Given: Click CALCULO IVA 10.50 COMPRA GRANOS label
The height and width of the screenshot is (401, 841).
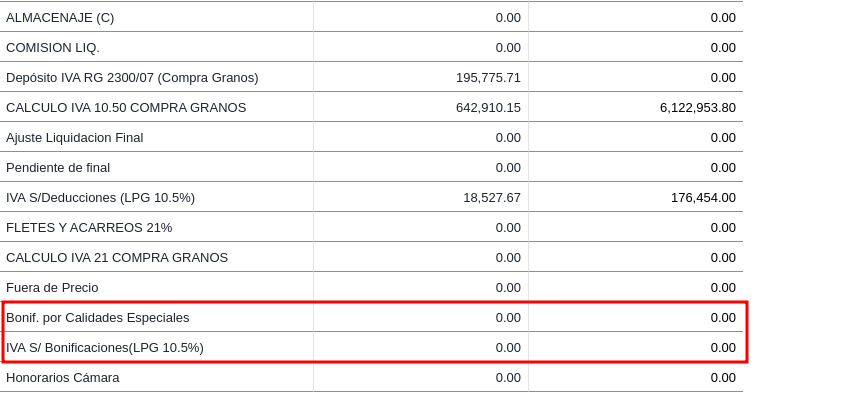Looking at the screenshot, I should 126,107.
